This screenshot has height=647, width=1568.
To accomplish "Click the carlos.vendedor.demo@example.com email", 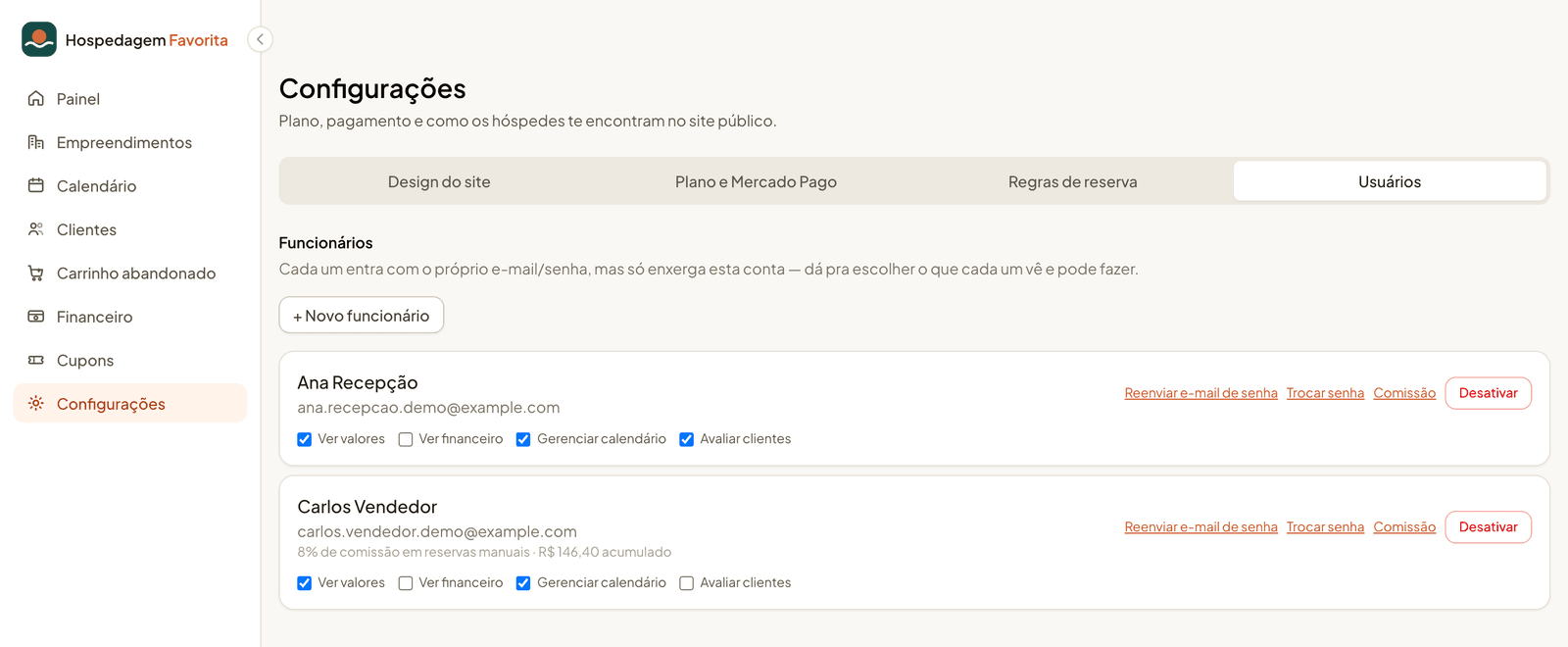I will pyautogui.click(x=437, y=532).
